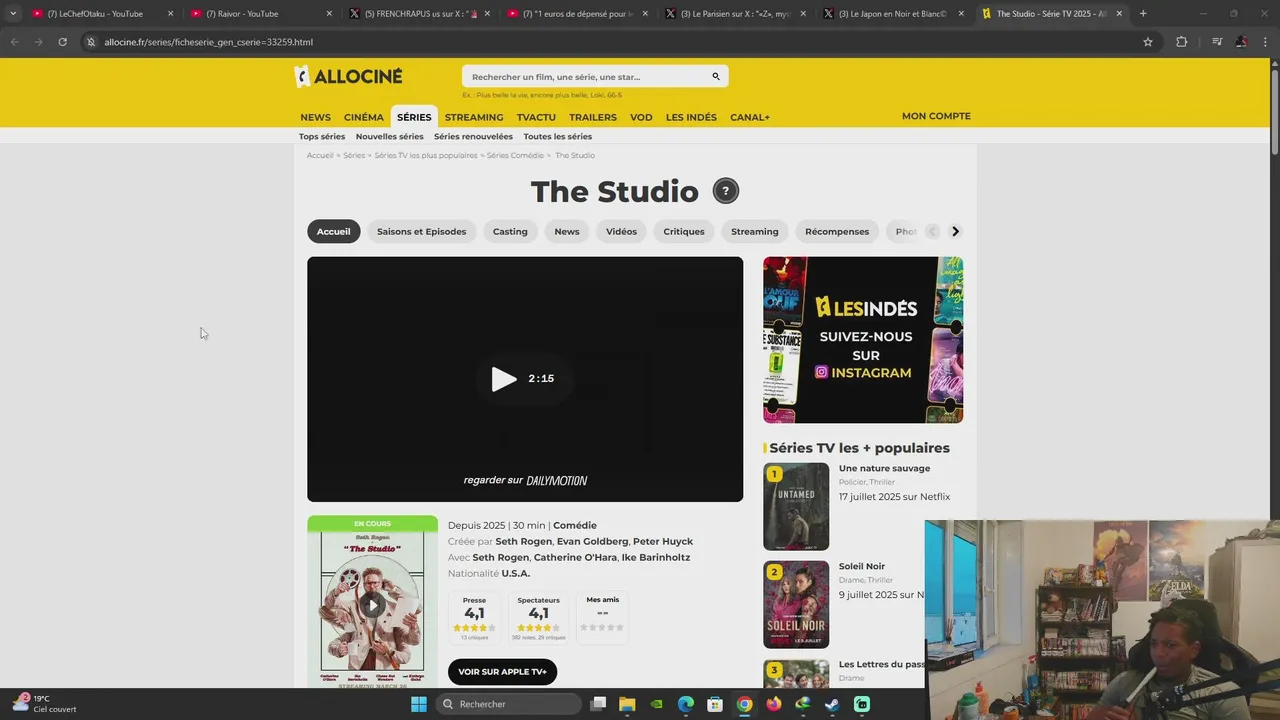
Task: Go to Toutes les séries
Action: [x=558, y=136]
